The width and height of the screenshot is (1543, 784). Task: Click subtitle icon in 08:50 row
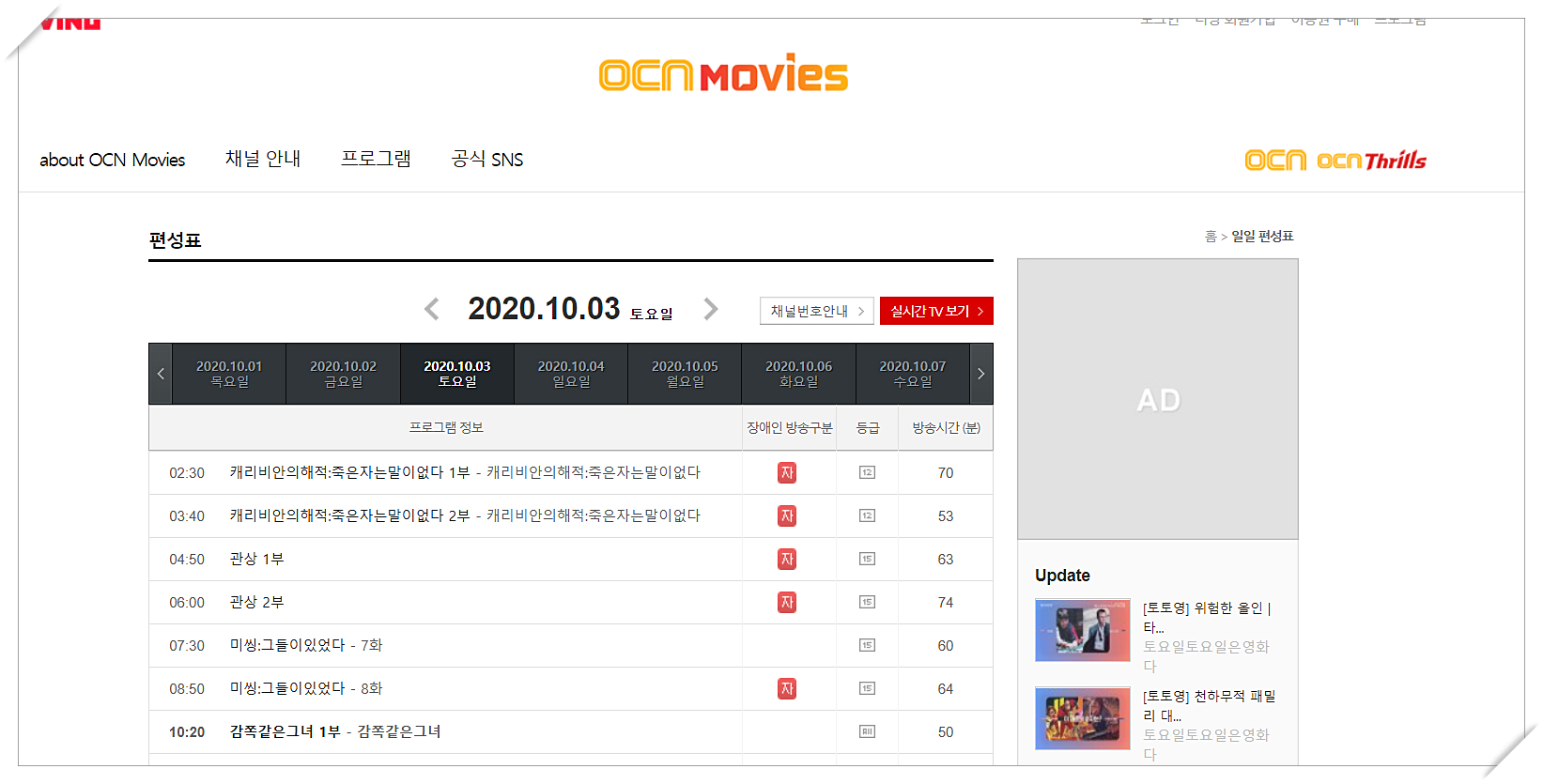coord(787,689)
